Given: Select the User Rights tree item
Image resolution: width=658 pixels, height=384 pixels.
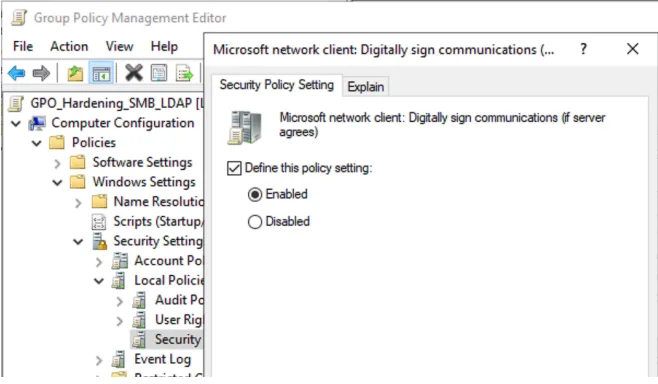Looking at the screenshot, I should (x=179, y=320).
